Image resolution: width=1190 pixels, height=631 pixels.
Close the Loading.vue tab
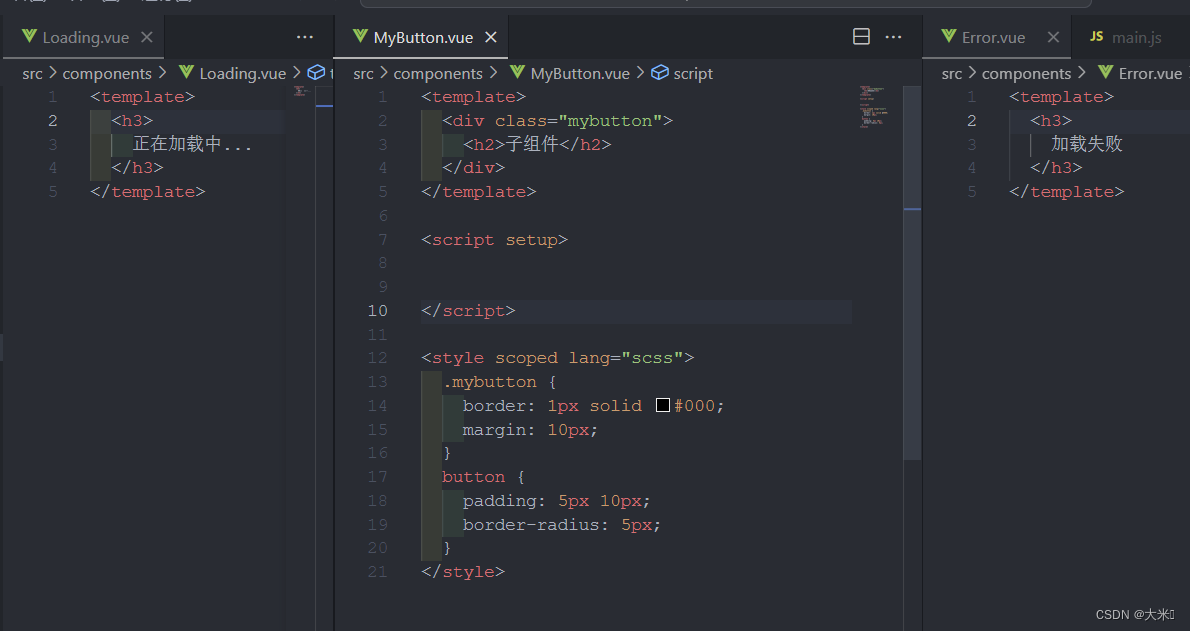click(146, 36)
